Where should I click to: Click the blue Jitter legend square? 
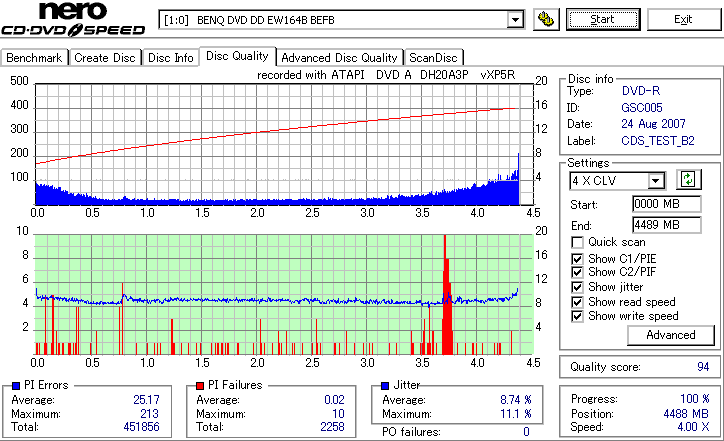pos(385,386)
